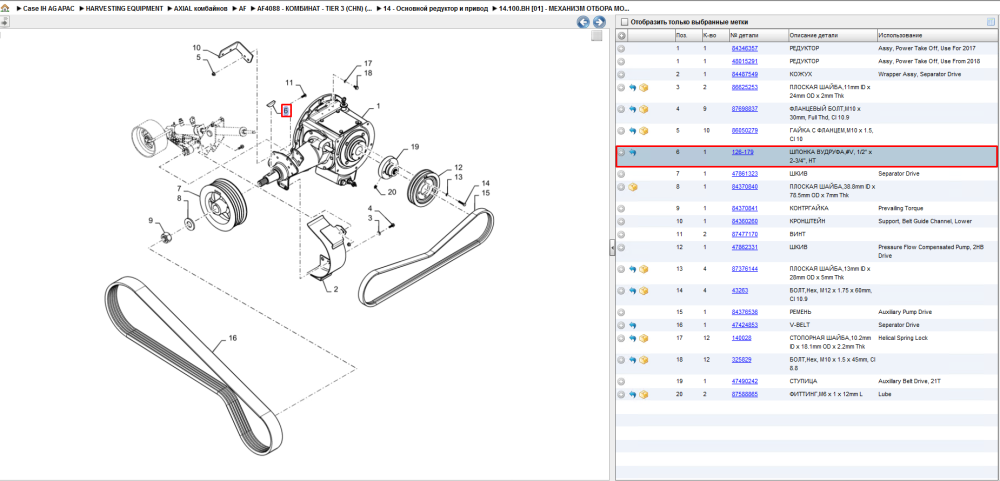This screenshot has height=481, width=1000.
Task: Click the round add-all icon in the table header
Action: click(x=621, y=35)
